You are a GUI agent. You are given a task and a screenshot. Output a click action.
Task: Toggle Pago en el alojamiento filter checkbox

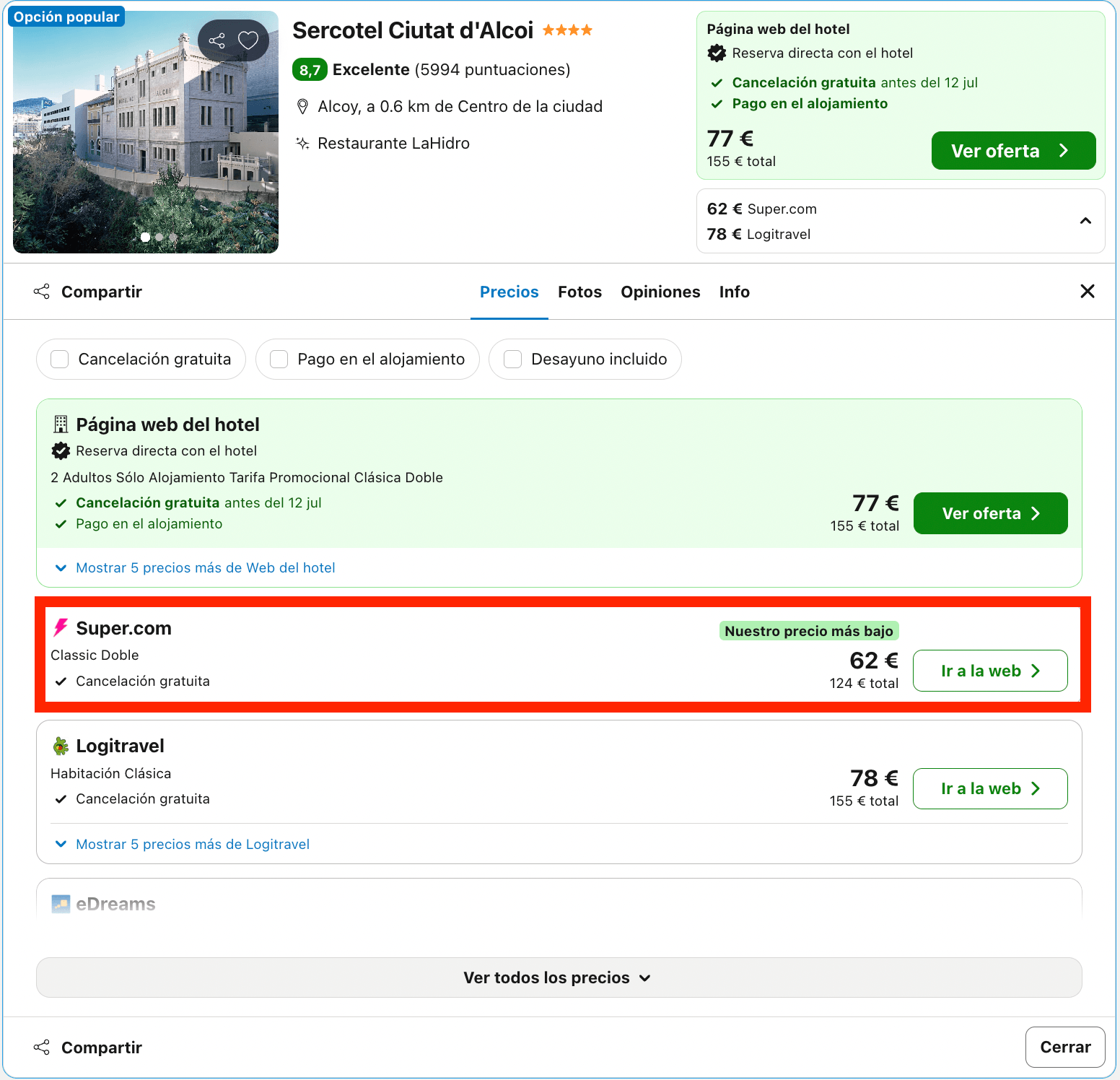[x=279, y=360]
